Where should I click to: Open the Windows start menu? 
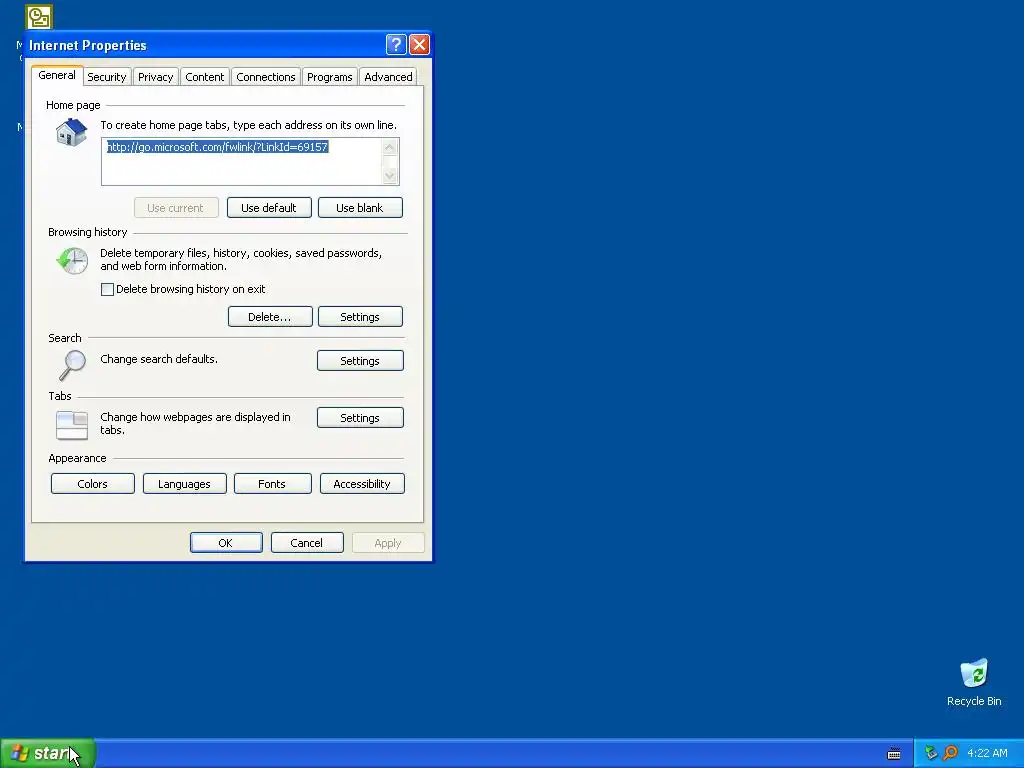(x=48, y=753)
